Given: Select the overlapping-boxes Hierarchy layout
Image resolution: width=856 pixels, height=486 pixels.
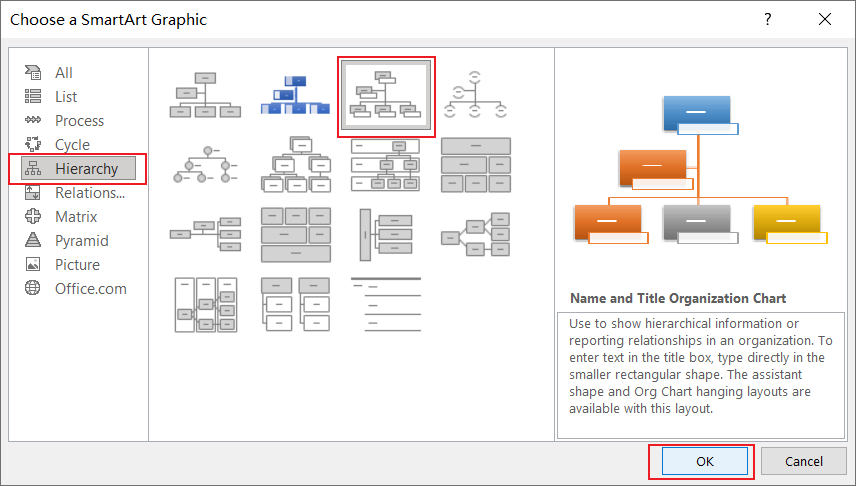Looking at the screenshot, I should coord(295,165).
